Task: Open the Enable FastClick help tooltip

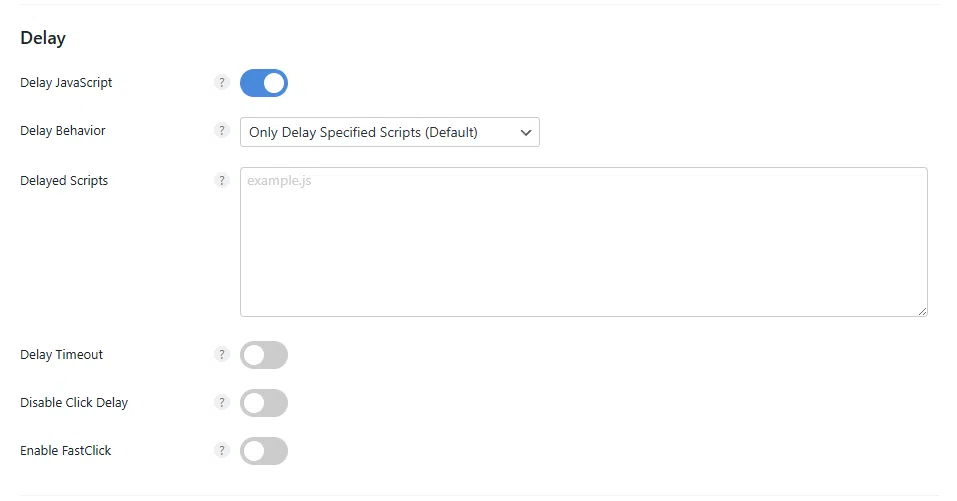Action: click(x=222, y=451)
